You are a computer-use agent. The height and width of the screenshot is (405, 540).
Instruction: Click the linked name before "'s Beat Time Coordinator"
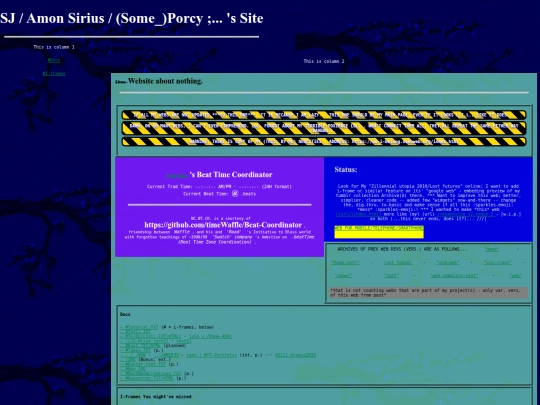point(177,176)
